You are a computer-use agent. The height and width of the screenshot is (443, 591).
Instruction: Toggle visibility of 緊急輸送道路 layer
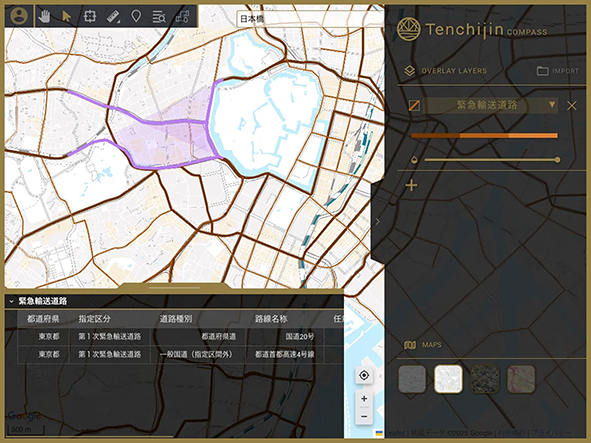414,105
